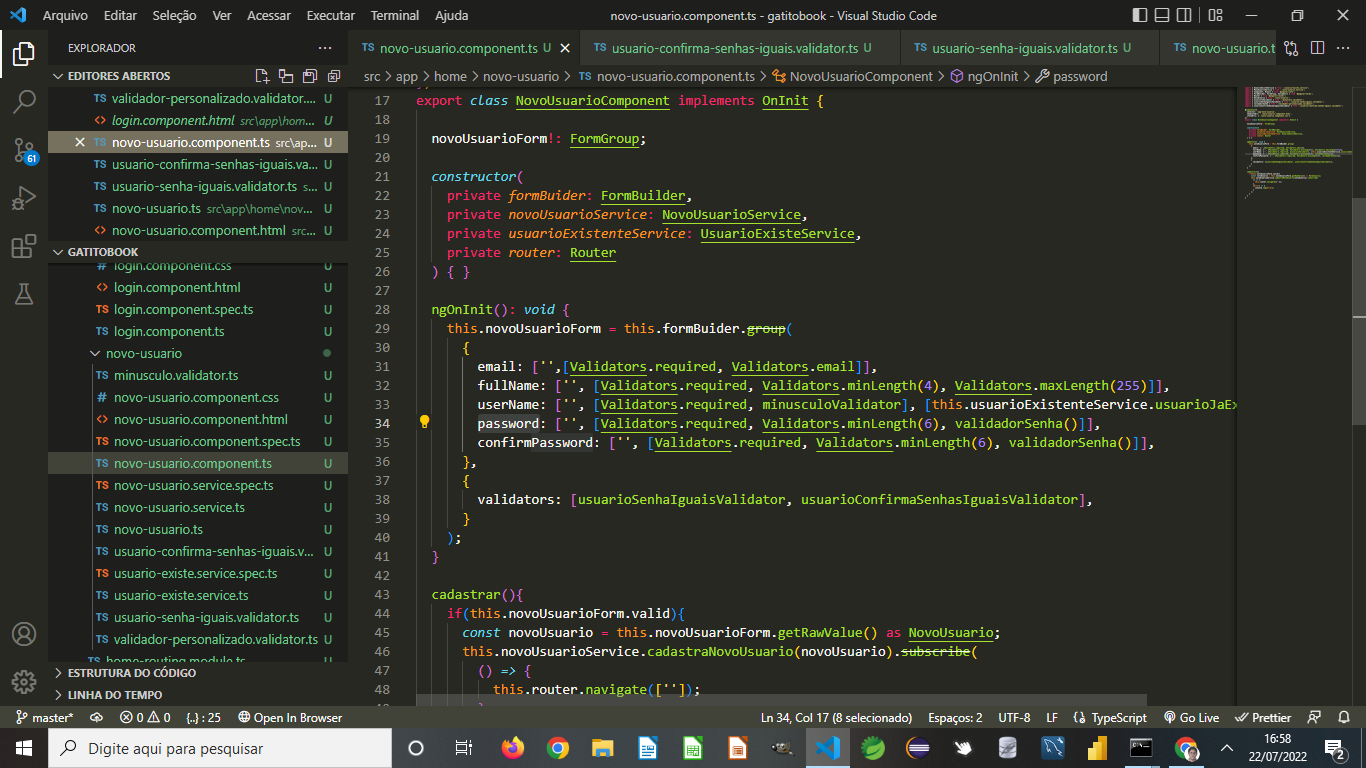This screenshot has height=768, width=1366.
Task: Open errors and warnings counter in status bar
Action: (145, 718)
